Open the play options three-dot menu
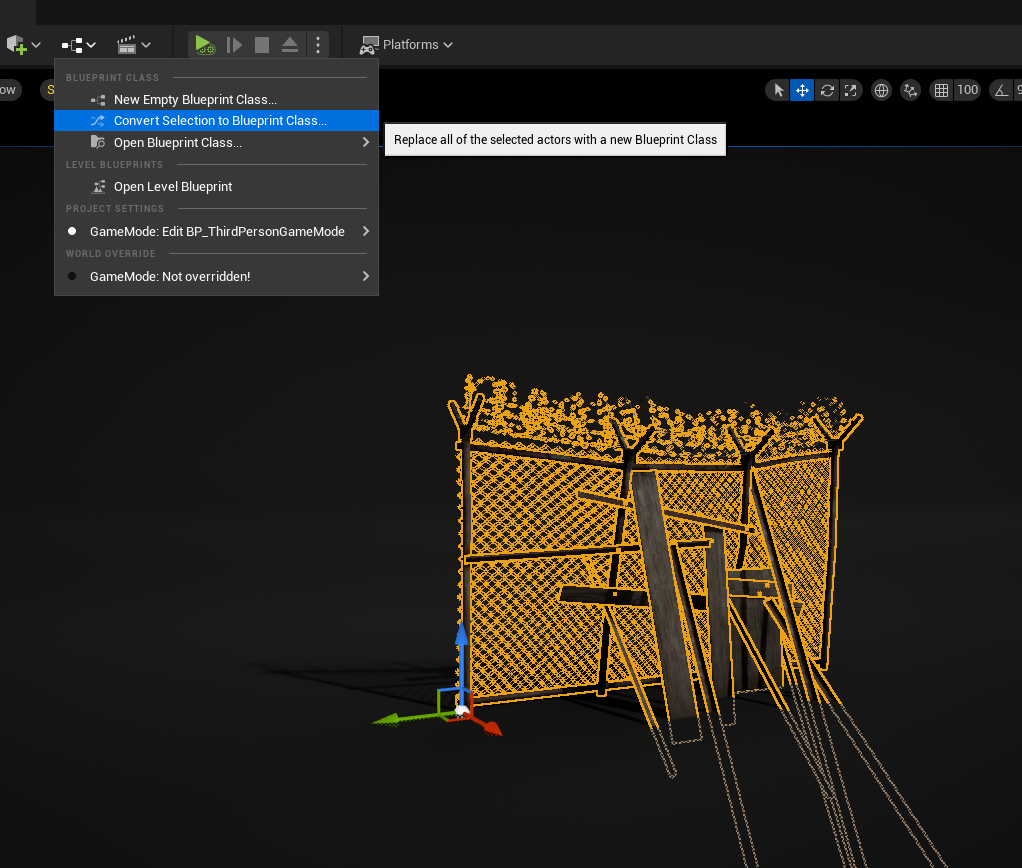 (x=318, y=45)
